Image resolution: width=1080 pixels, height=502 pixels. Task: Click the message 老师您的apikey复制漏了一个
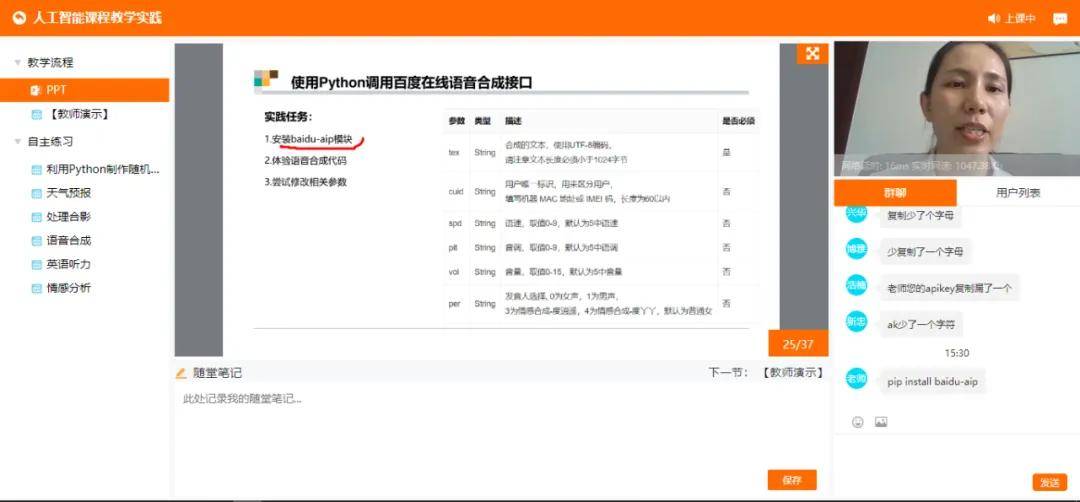(949, 289)
